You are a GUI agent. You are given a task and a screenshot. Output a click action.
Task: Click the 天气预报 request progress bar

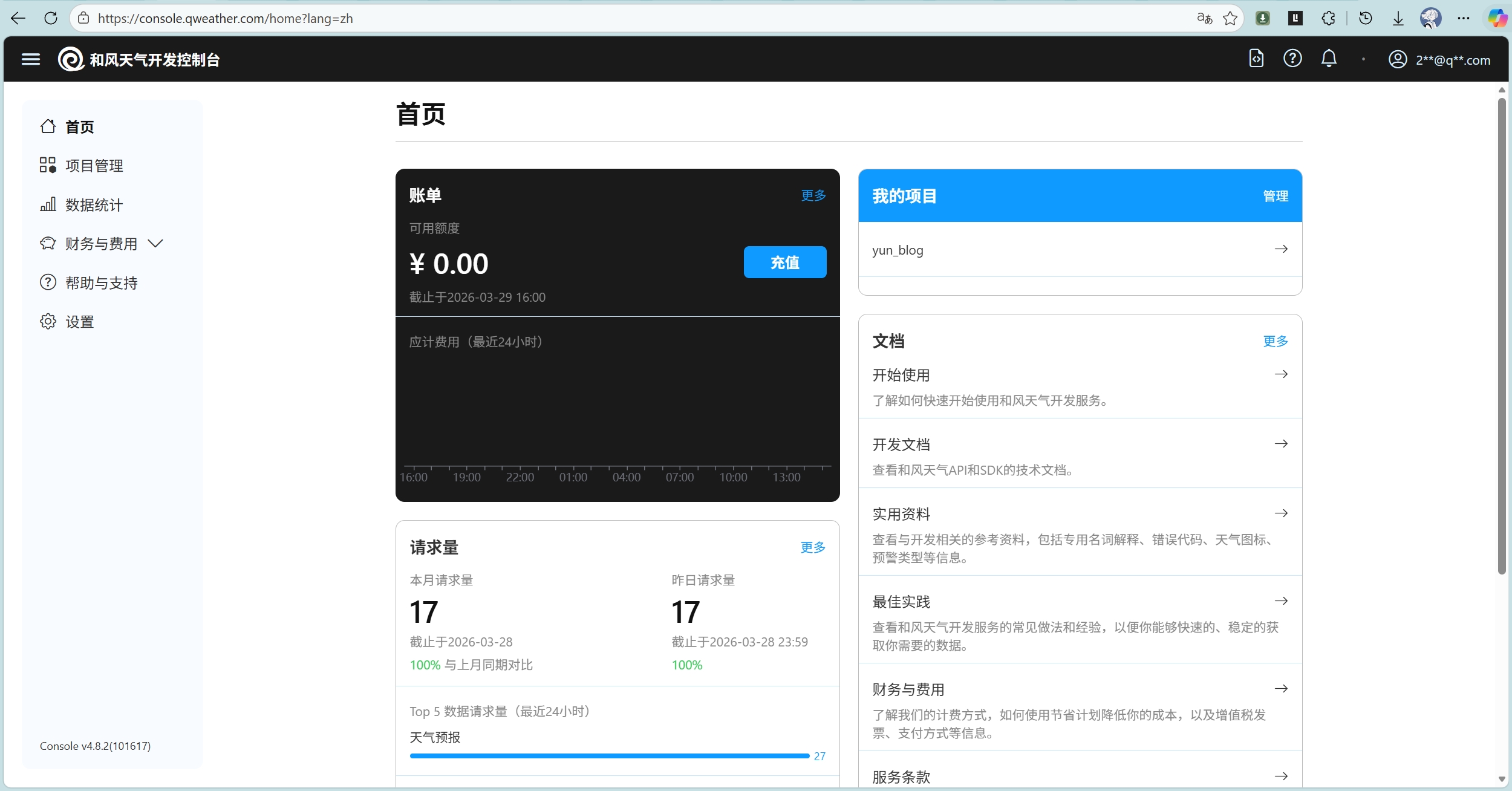coord(609,756)
